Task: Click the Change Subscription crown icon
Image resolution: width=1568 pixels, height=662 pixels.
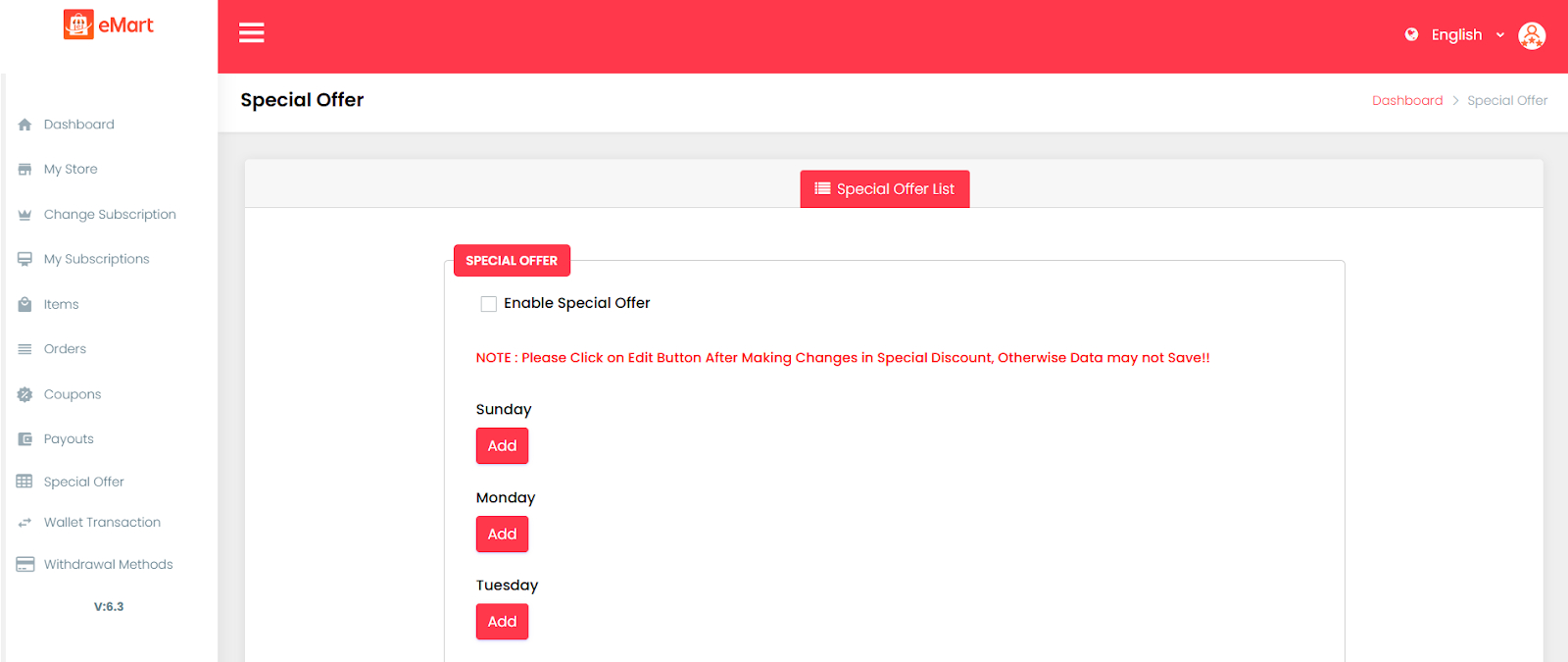Action: tap(24, 215)
